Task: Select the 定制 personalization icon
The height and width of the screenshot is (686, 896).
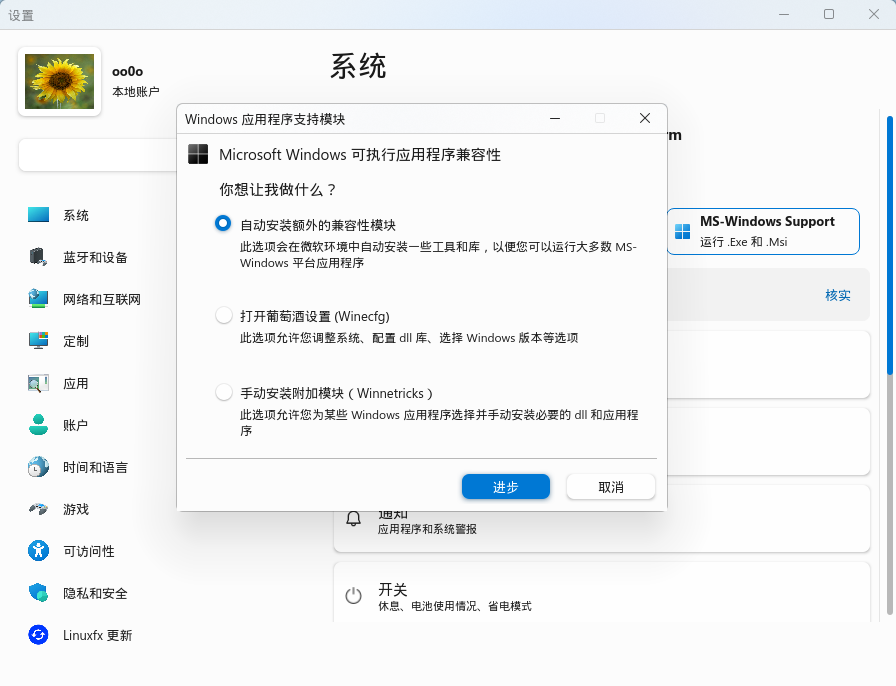Action: coord(38,341)
